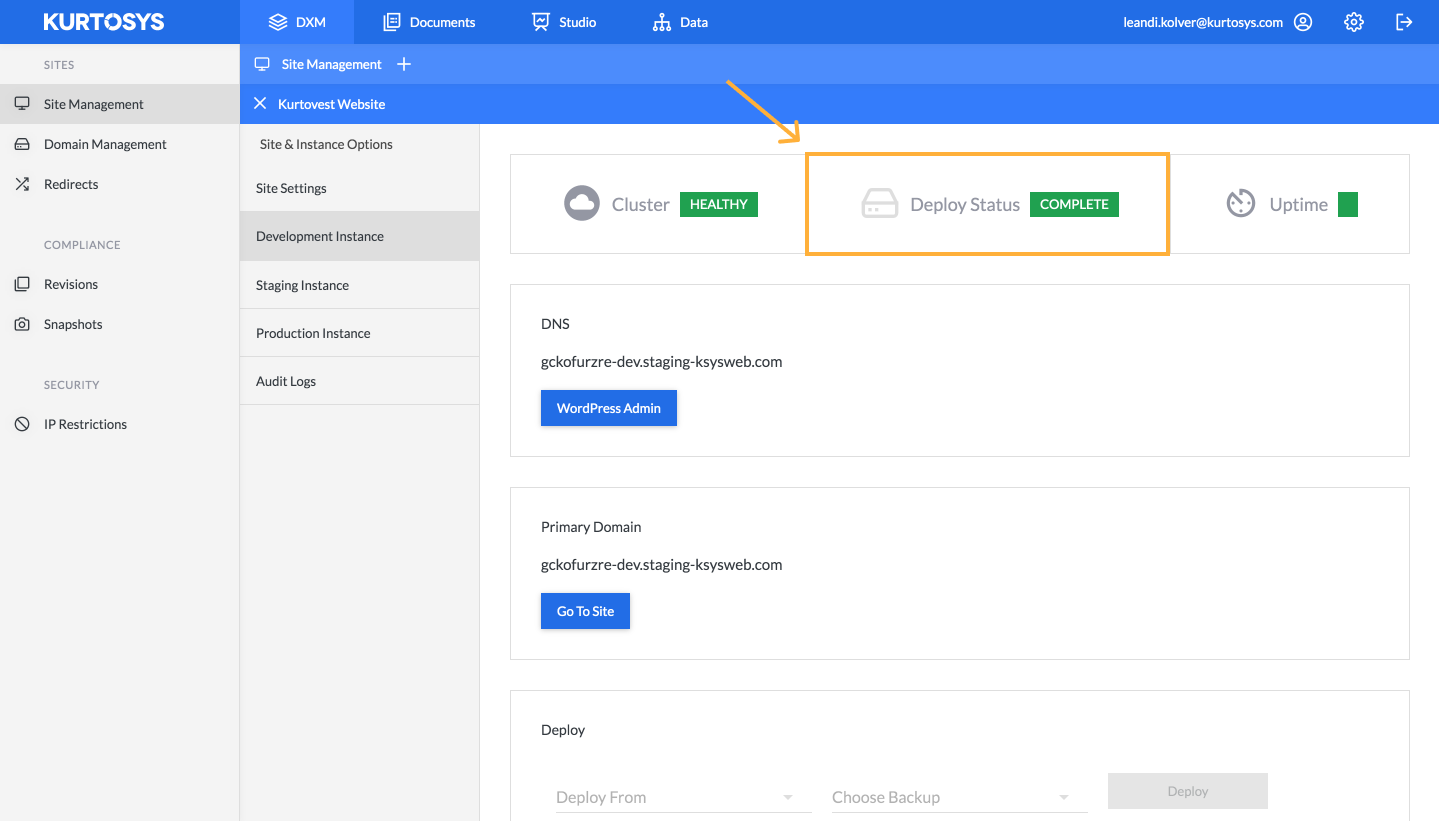Click the Kurtovest Website title
The height and width of the screenshot is (821, 1439).
pyautogui.click(x=332, y=104)
